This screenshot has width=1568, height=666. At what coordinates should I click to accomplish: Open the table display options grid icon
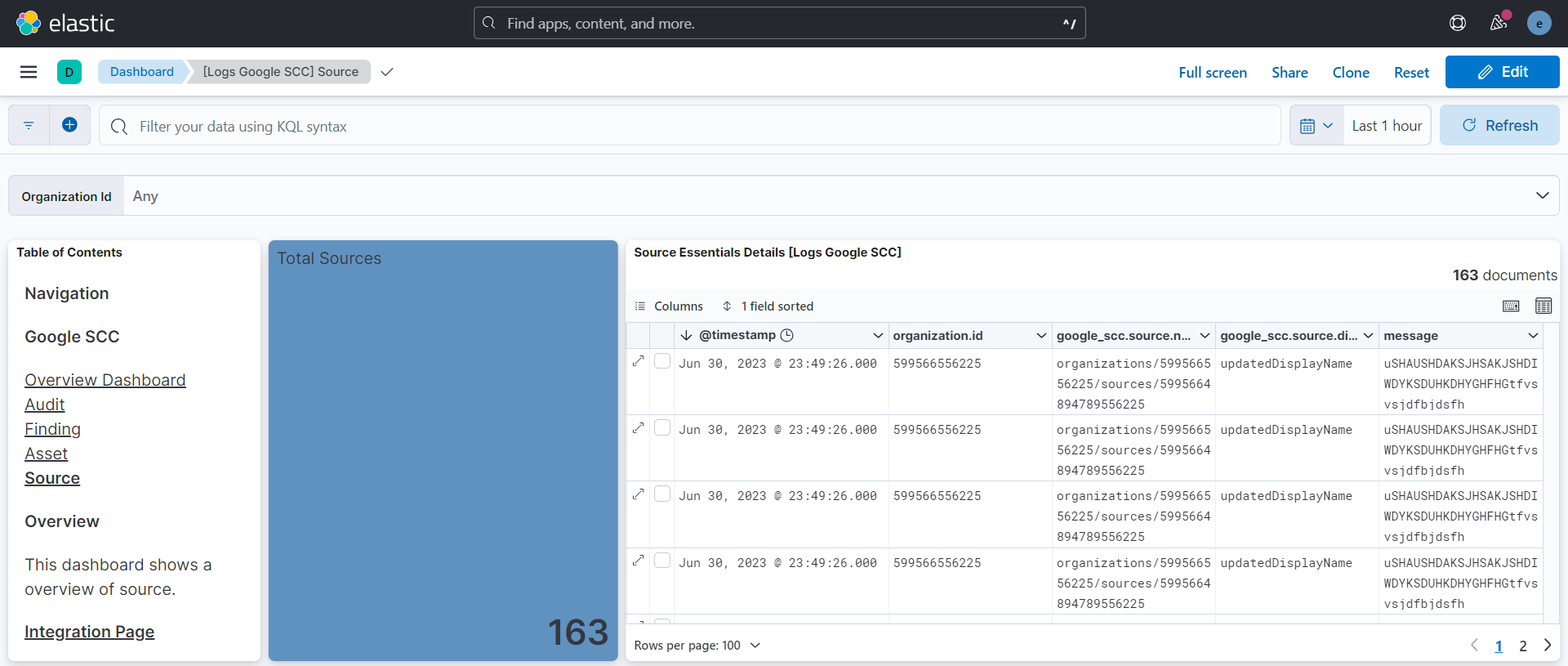[1543, 306]
